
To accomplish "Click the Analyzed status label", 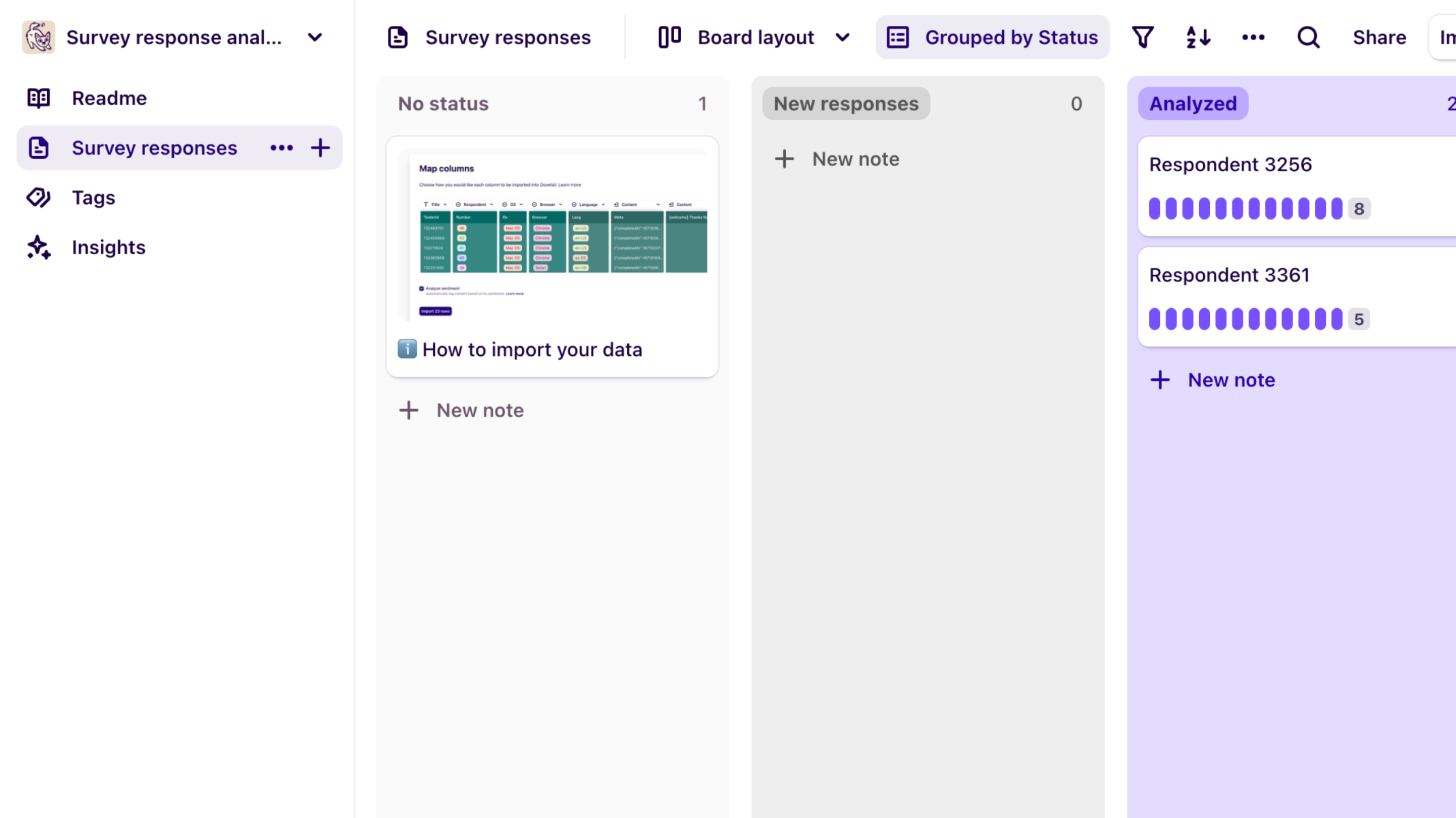I will coord(1193,104).
